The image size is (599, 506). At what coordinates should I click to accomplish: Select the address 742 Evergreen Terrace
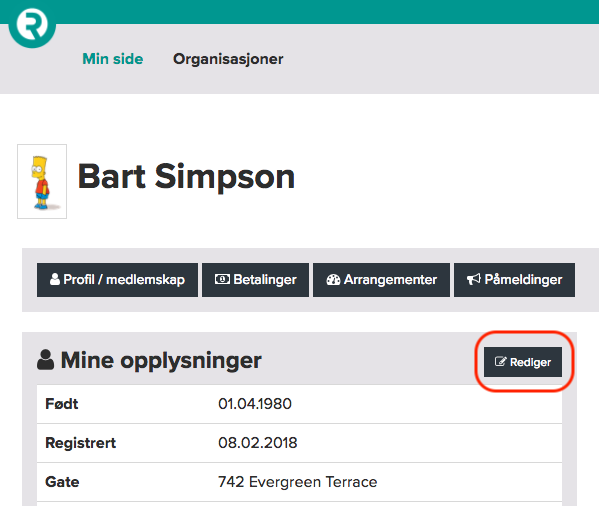[298, 482]
